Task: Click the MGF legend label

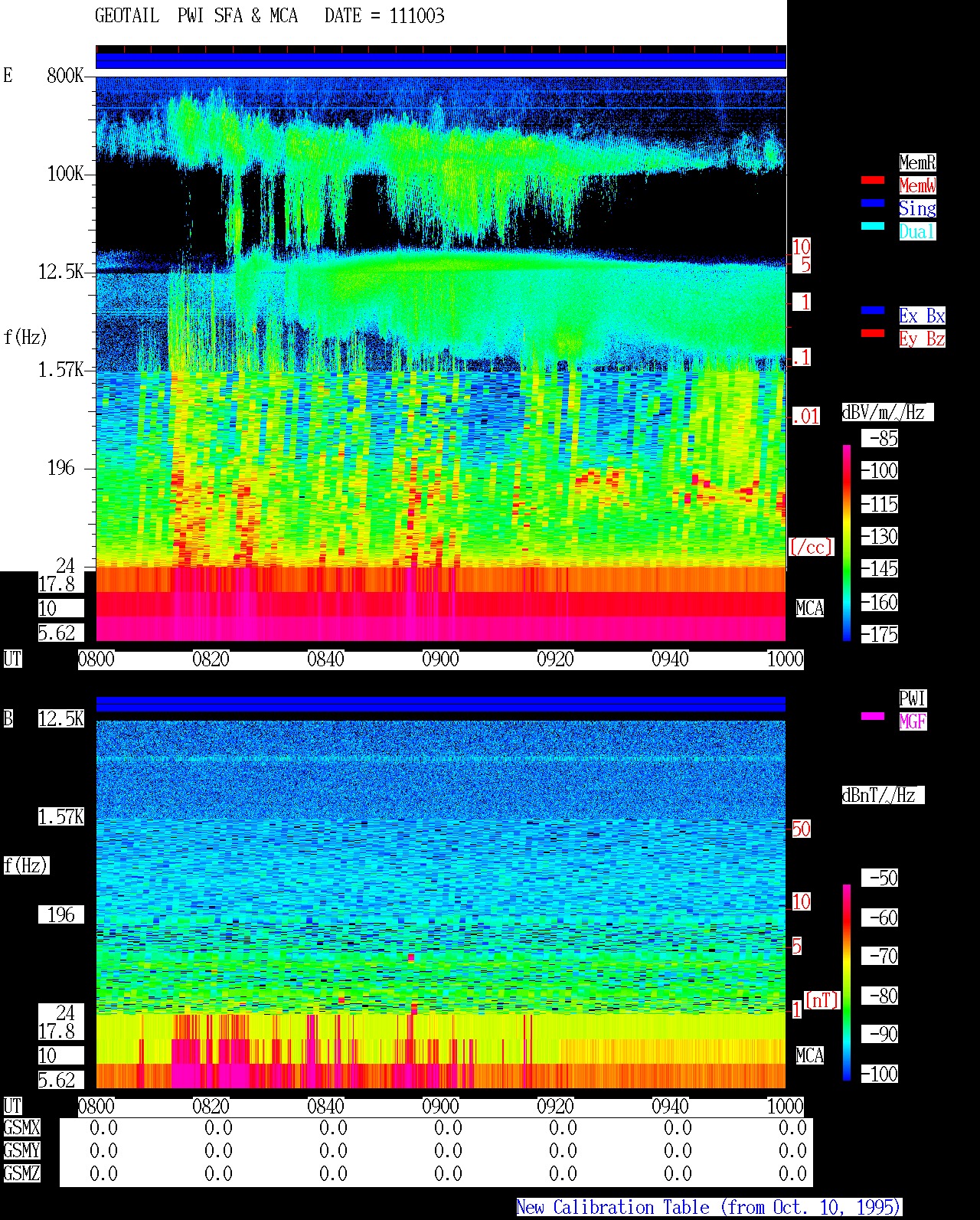Action: (913, 721)
